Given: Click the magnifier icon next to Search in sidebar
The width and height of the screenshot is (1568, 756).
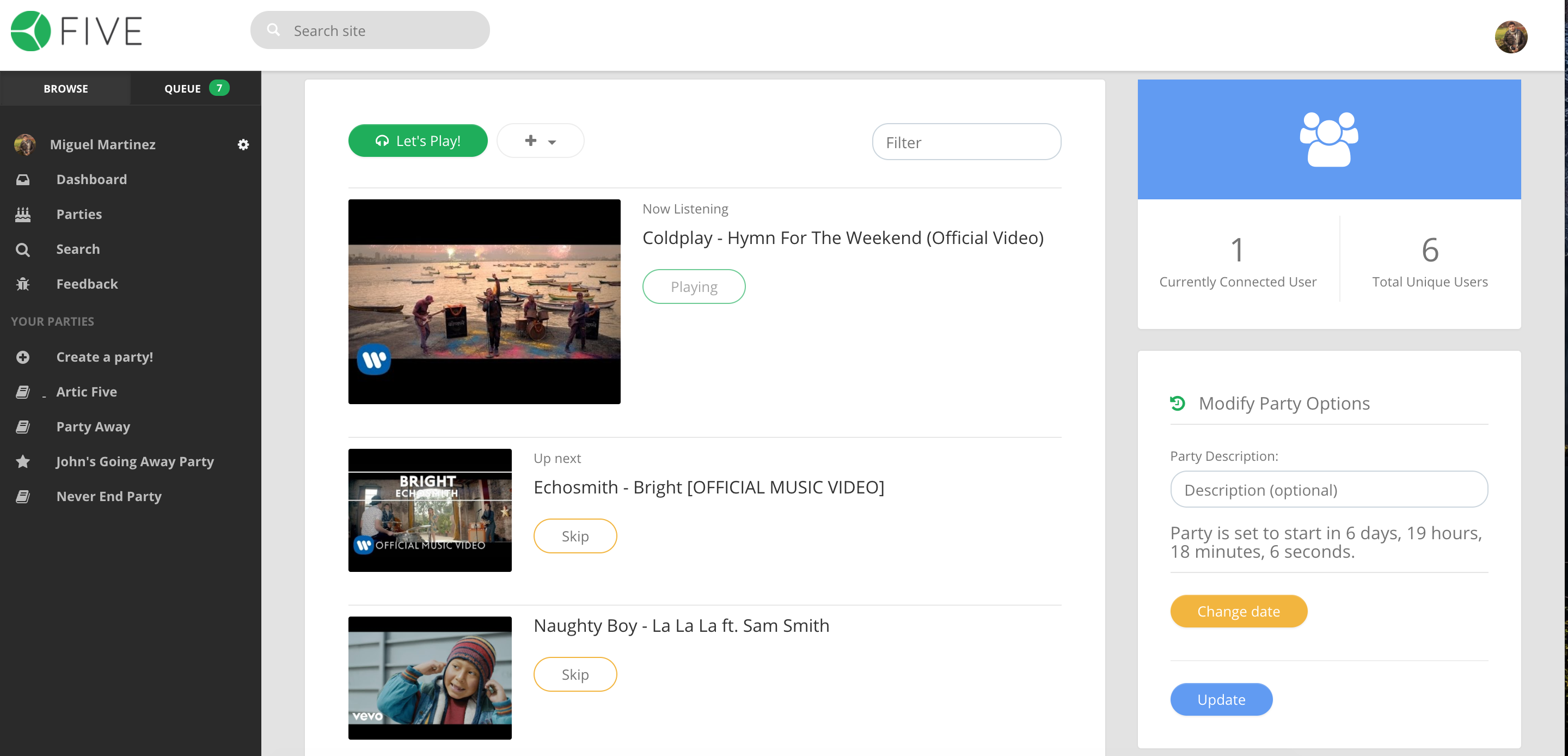Looking at the screenshot, I should coord(22,249).
